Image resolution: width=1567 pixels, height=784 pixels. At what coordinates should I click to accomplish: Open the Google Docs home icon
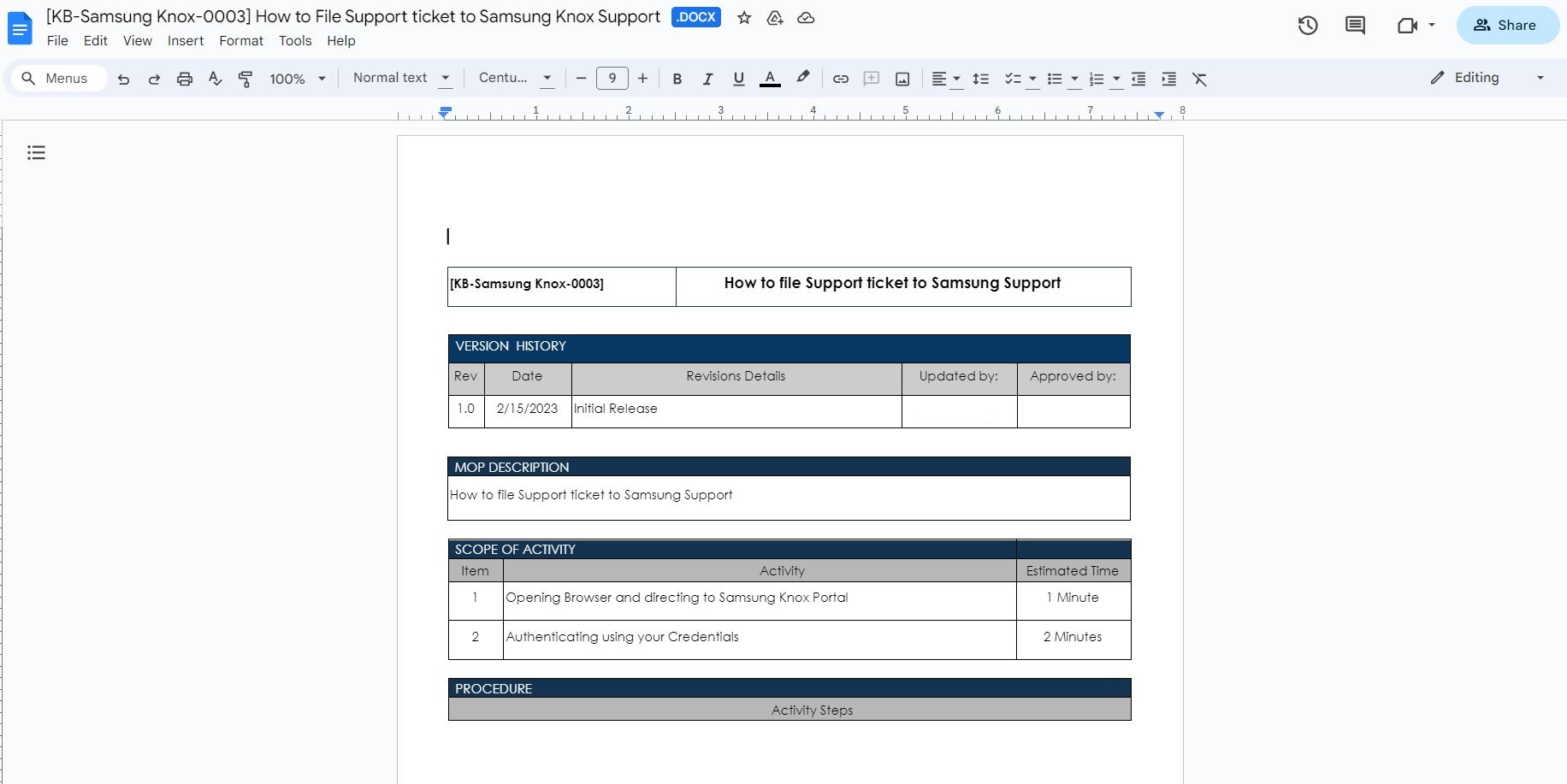click(20, 28)
